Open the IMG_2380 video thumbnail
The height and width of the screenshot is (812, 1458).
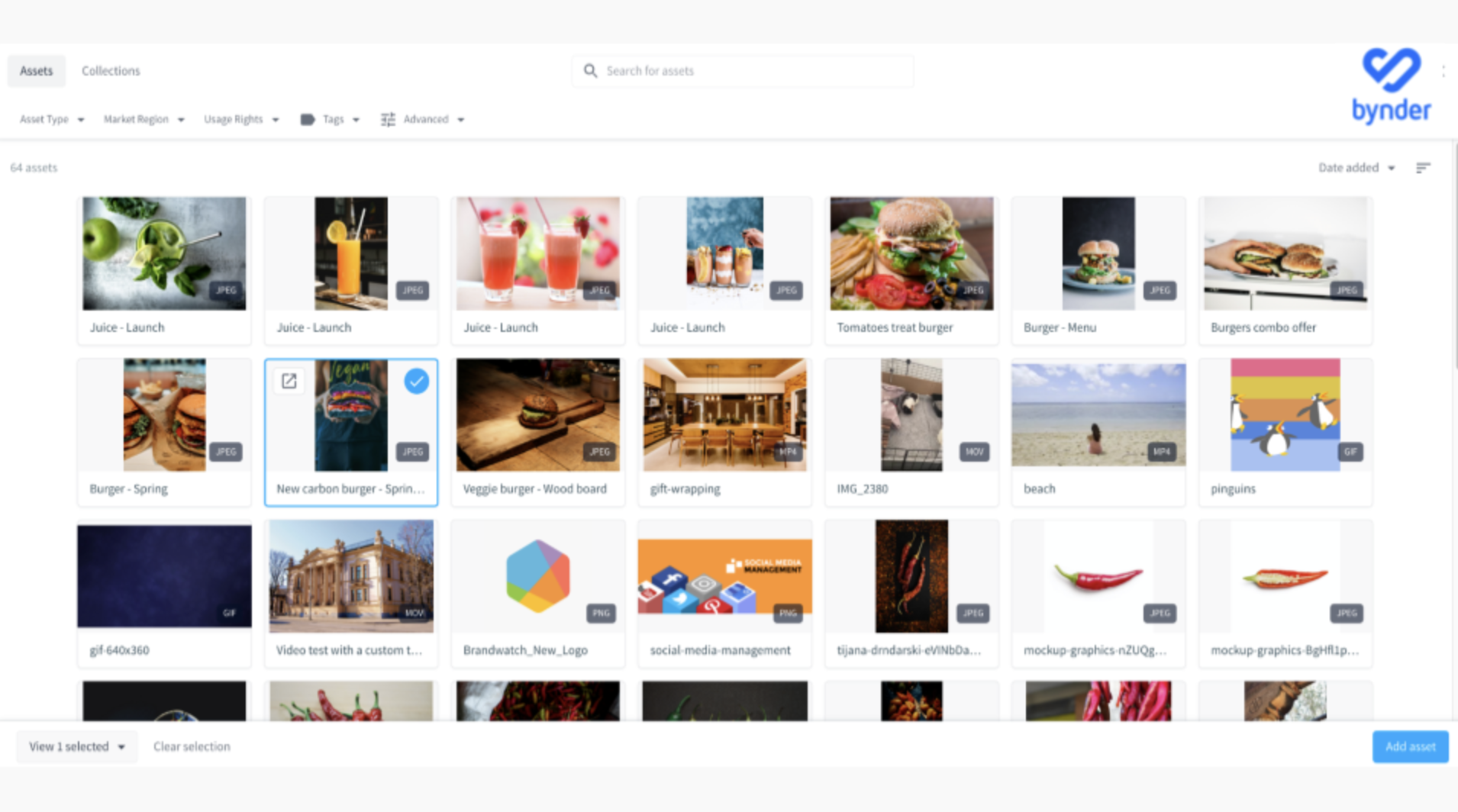[x=911, y=415]
